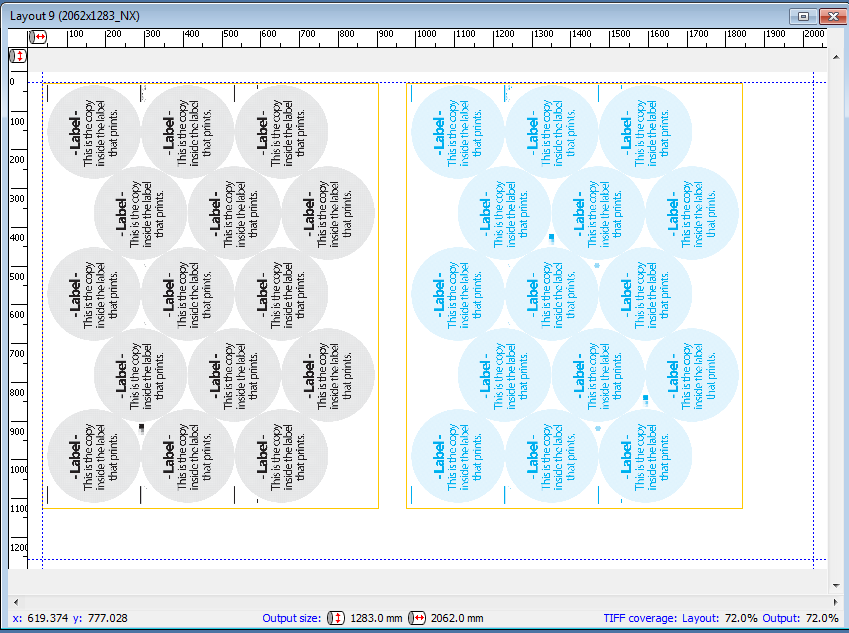Click the 2062.0 mm output width value
The width and height of the screenshot is (849, 633).
click(457, 618)
